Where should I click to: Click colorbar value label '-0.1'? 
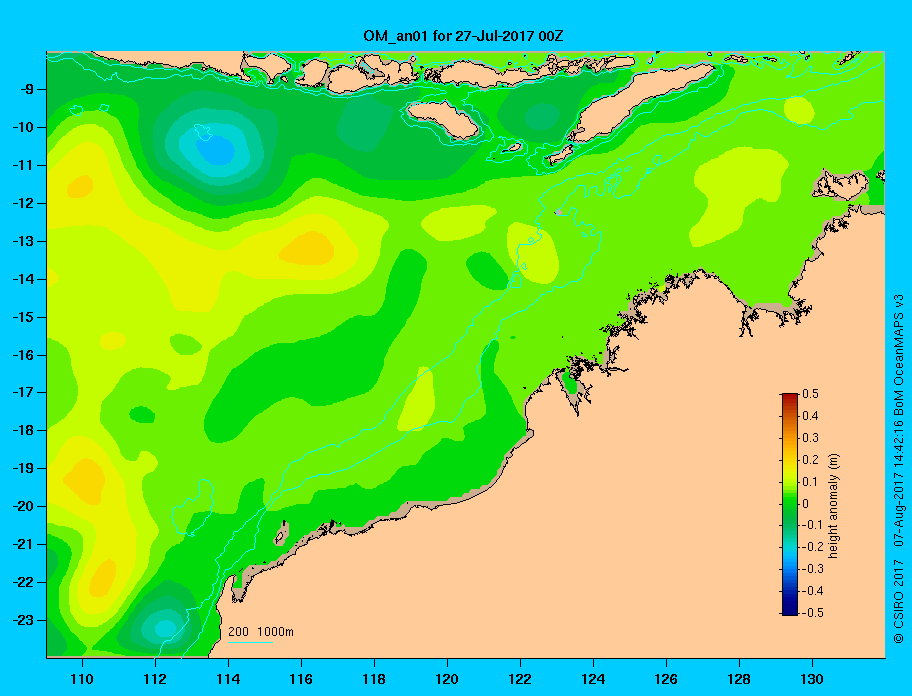tap(812, 525)
